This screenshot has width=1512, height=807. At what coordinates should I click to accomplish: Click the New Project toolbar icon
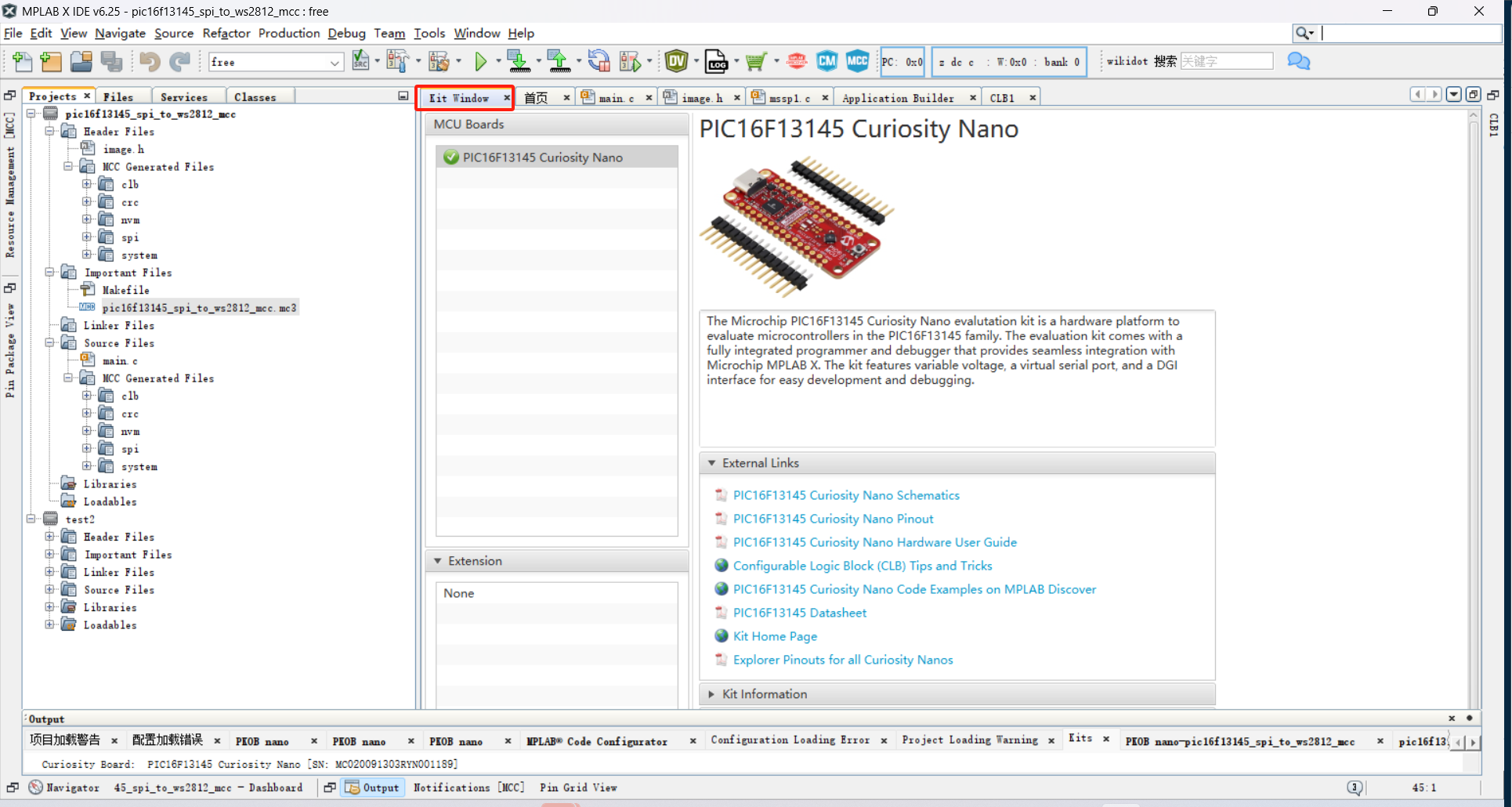point(51,61)
